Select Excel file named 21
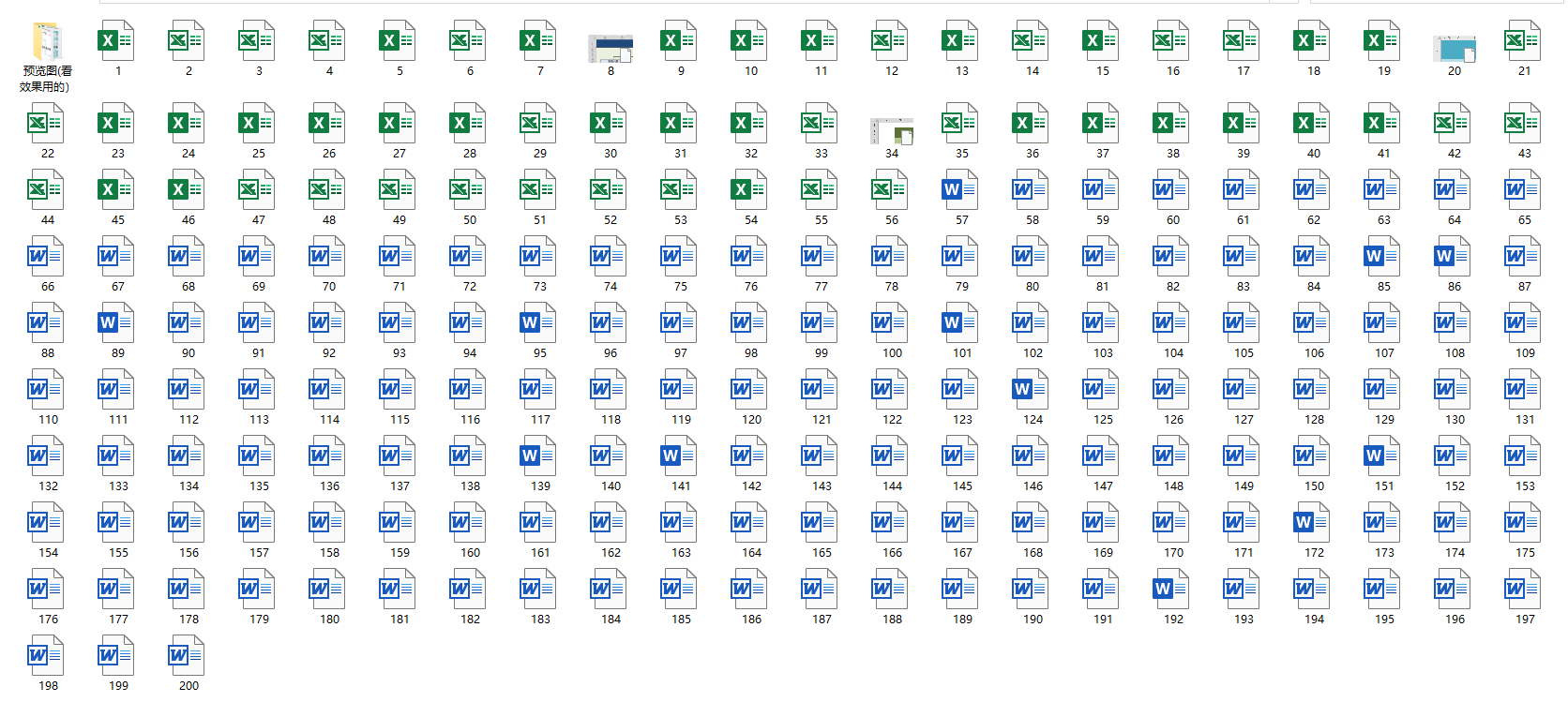This screenshot has height=702, width=1568. (1524, 42)
